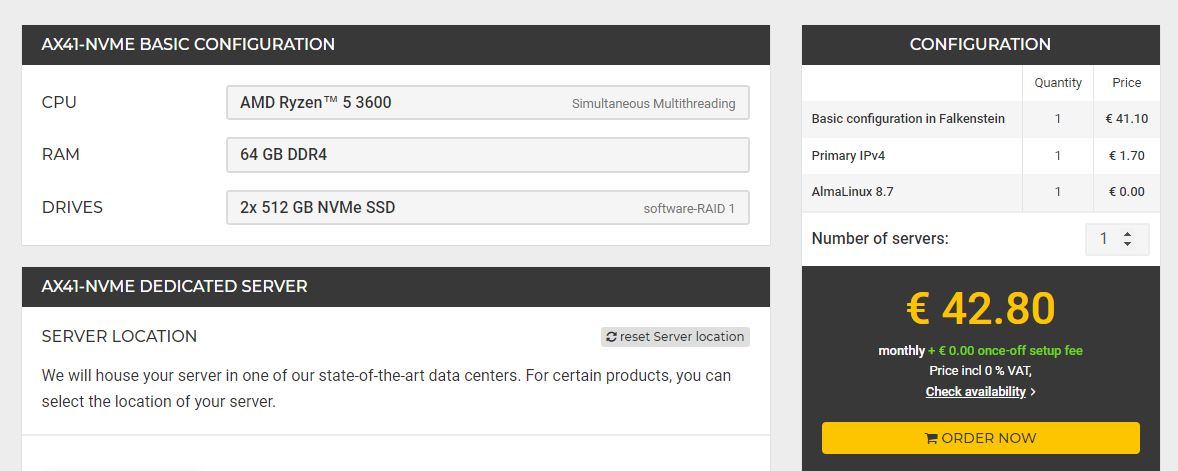This screenshot has width=1178, height=471.
Task: Click the Quantity column header
Action: tap(1058, 83)
